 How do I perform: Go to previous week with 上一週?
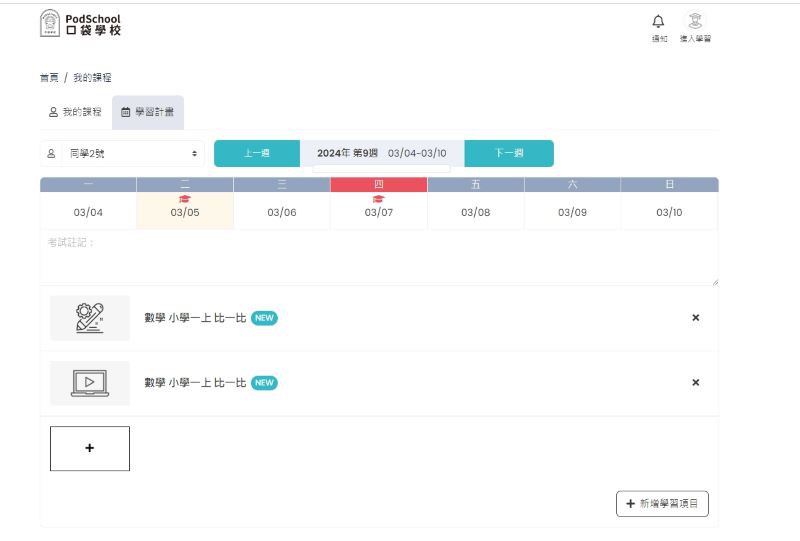tap(257, 153)
